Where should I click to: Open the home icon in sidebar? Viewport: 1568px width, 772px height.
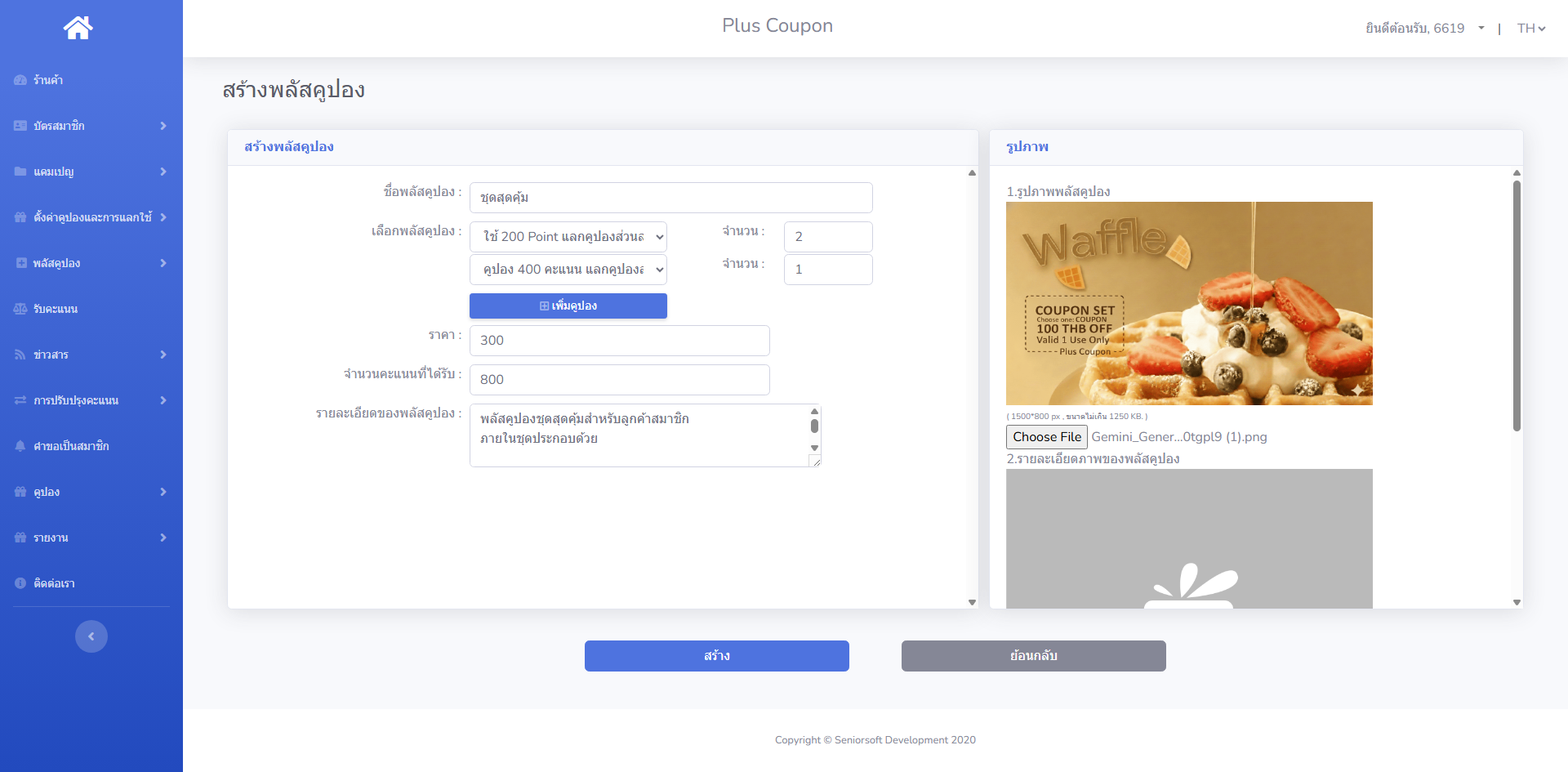(x=78, y=28)
